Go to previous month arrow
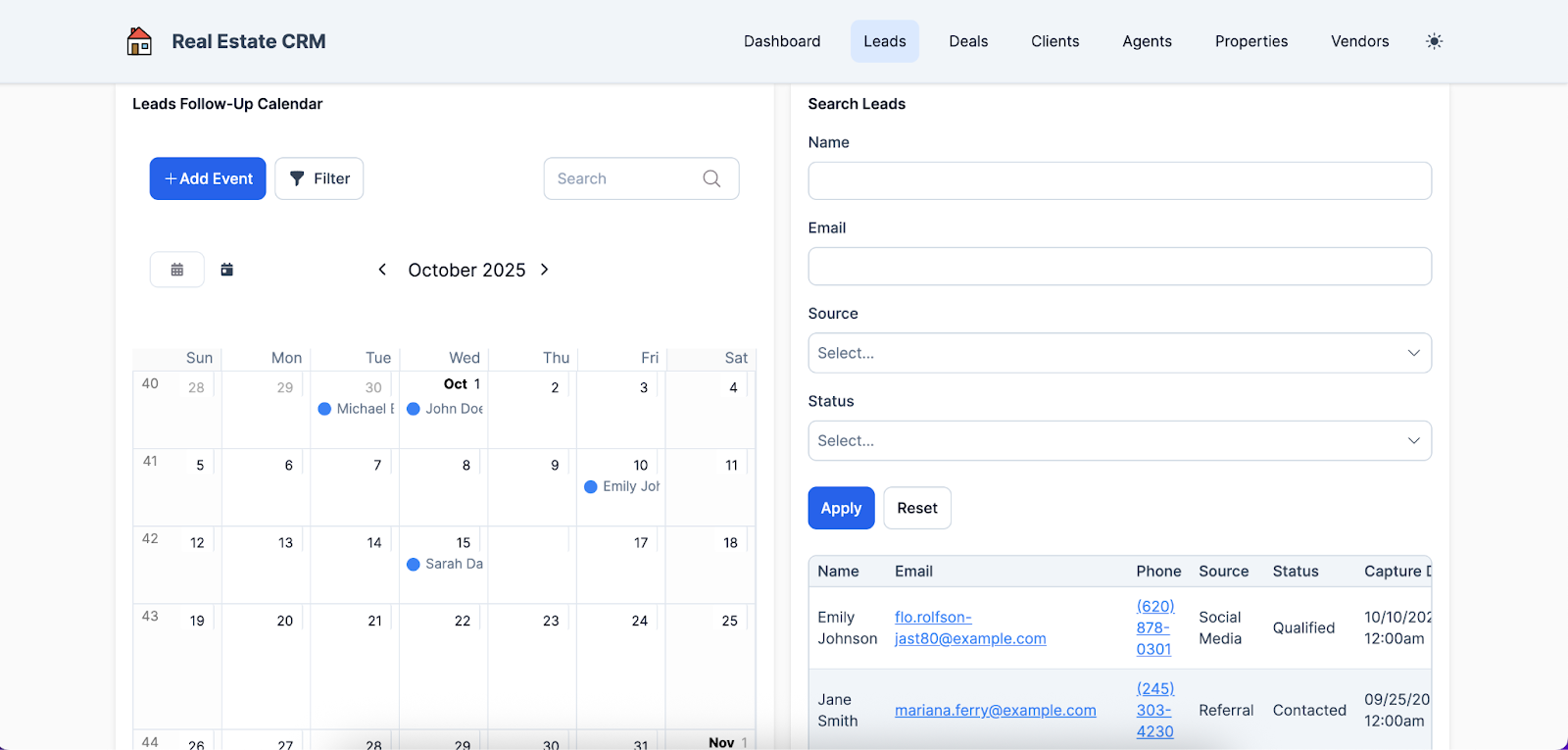 (x=382, y=270)
